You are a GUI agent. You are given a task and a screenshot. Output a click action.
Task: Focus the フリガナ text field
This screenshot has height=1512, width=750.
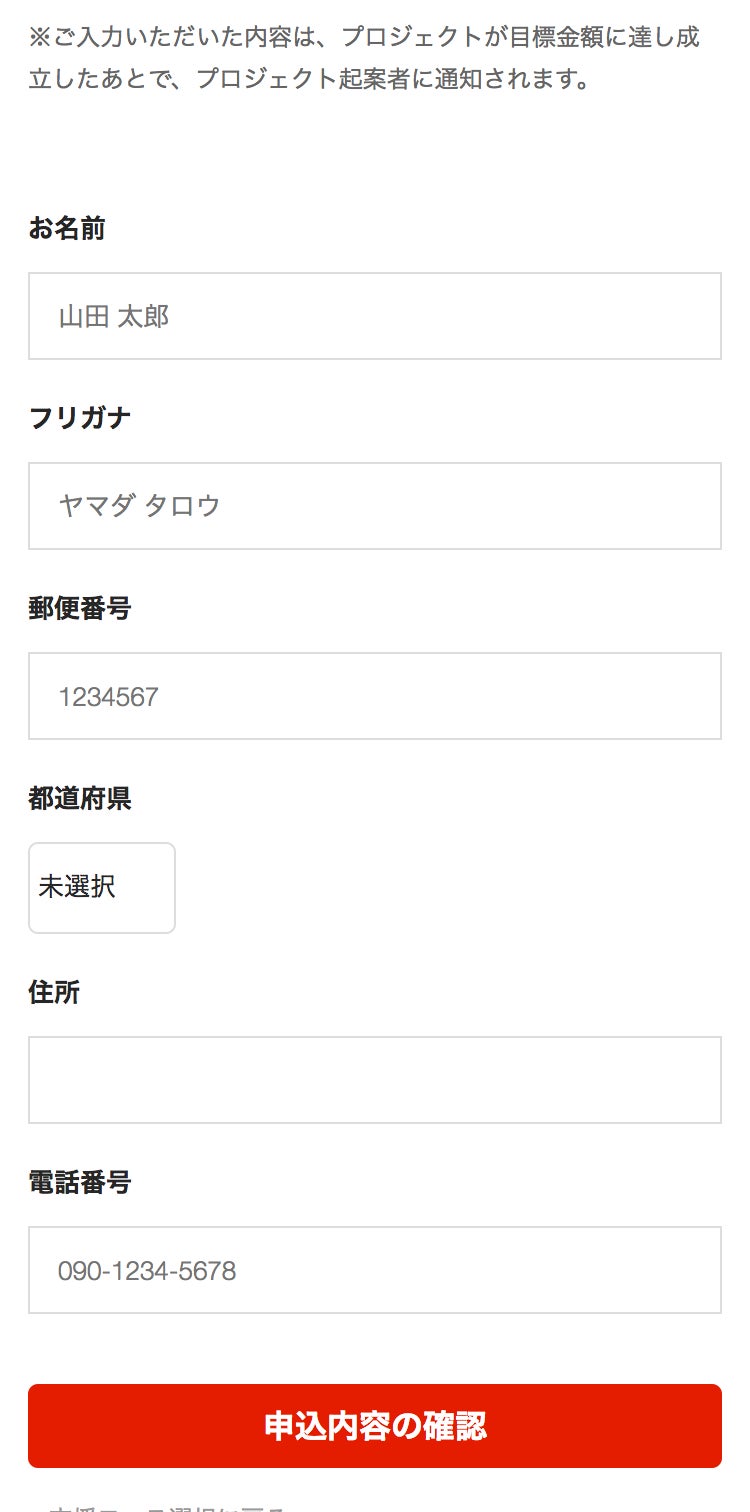click(375, 506)
